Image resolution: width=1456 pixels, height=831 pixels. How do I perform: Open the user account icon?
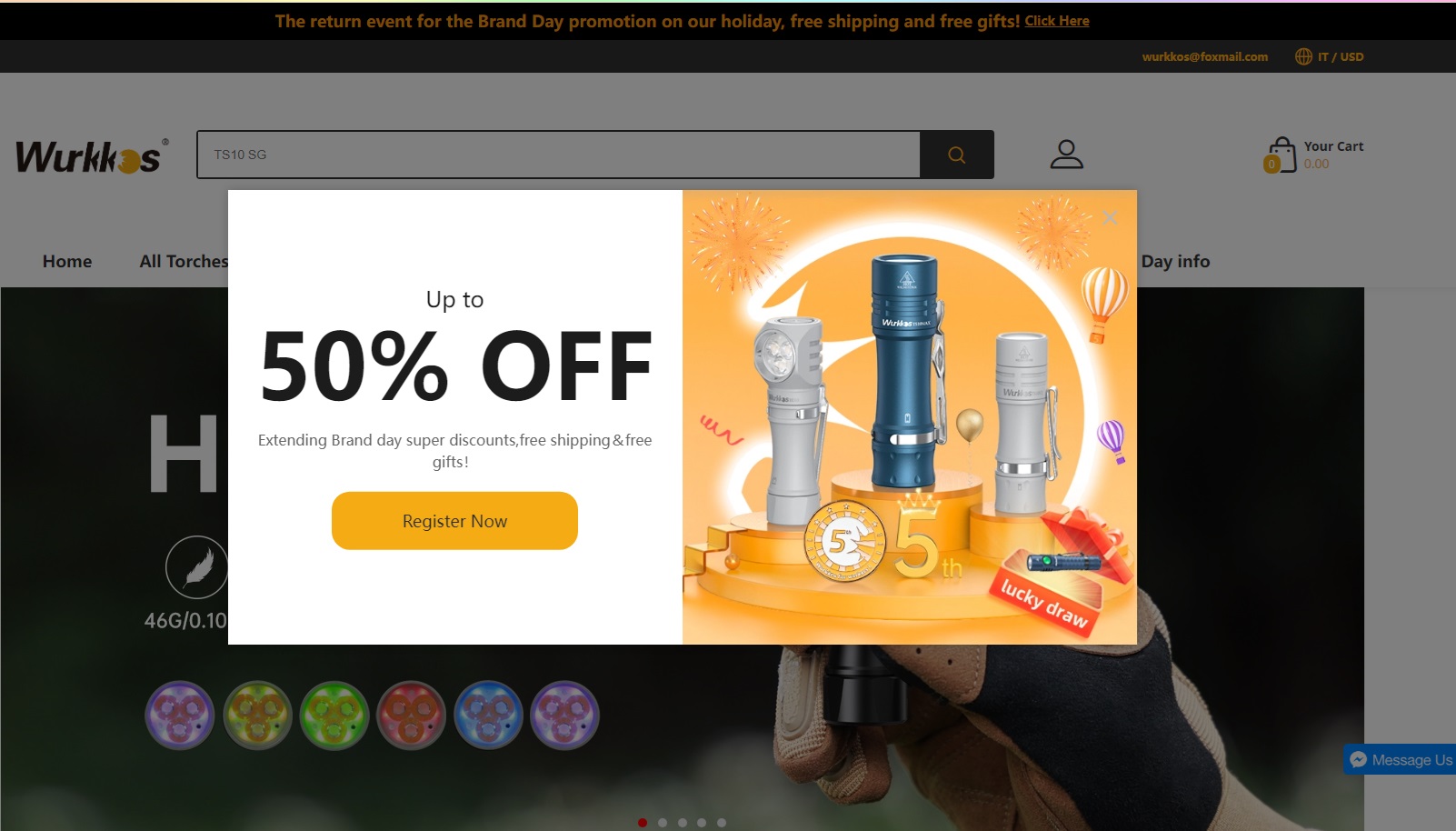point(1067,154)
